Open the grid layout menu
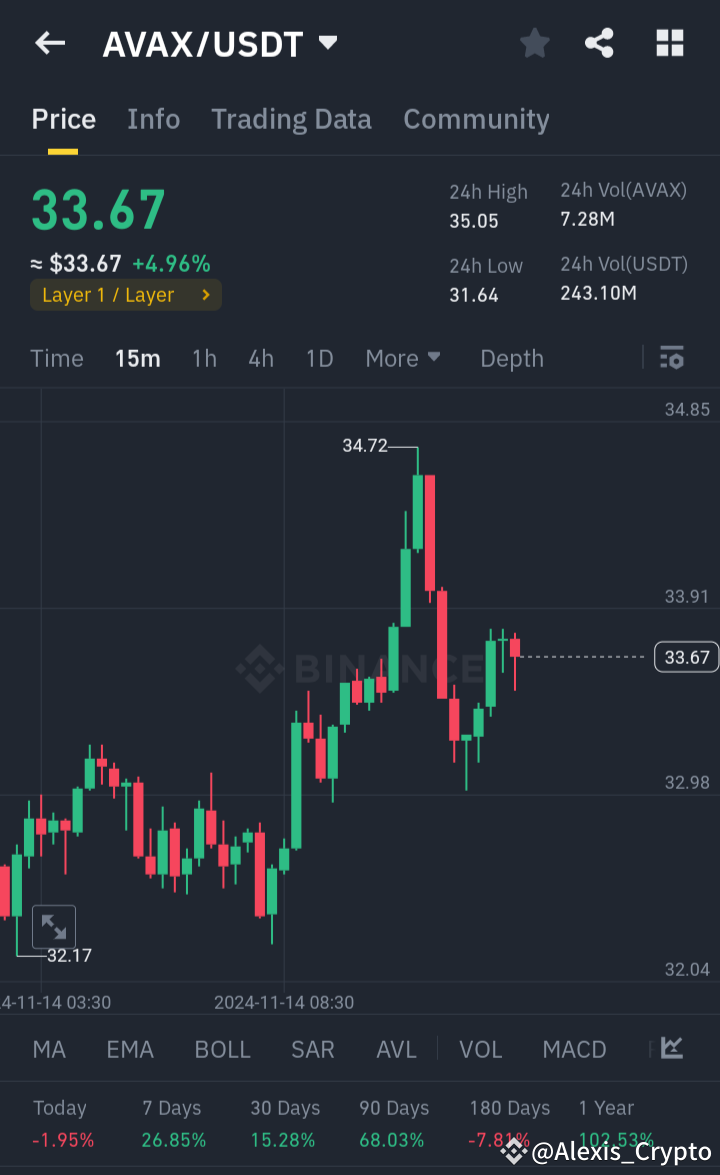The width and height of the screenshot is (720, 1175). coord(669,43)
